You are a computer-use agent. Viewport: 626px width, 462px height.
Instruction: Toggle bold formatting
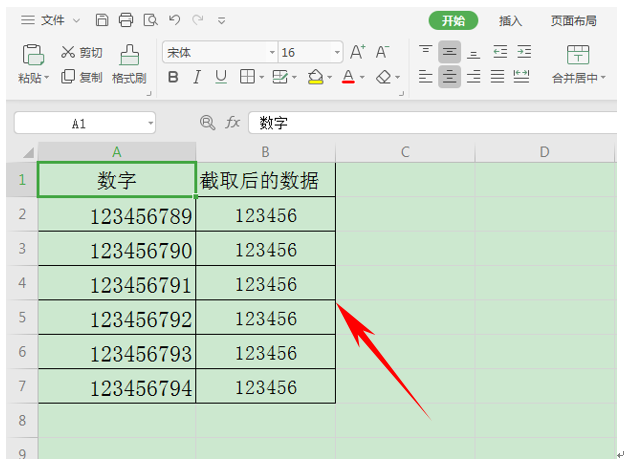173,77
